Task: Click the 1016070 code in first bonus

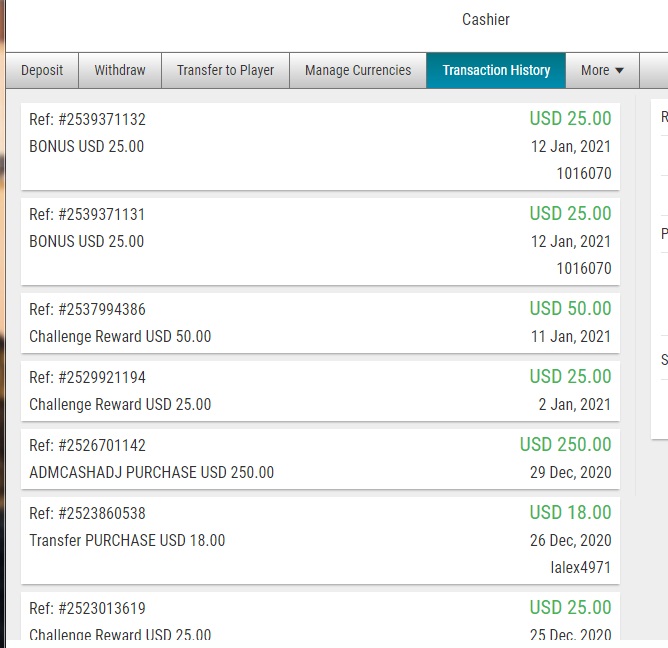Action: (x=584, y=173)
